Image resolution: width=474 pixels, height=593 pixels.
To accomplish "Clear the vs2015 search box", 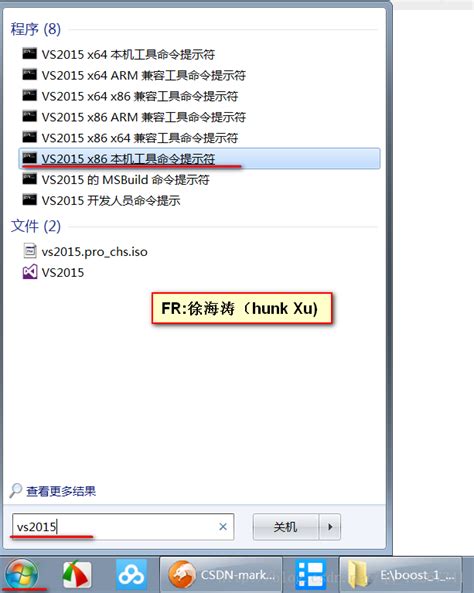I will point(223,526).
